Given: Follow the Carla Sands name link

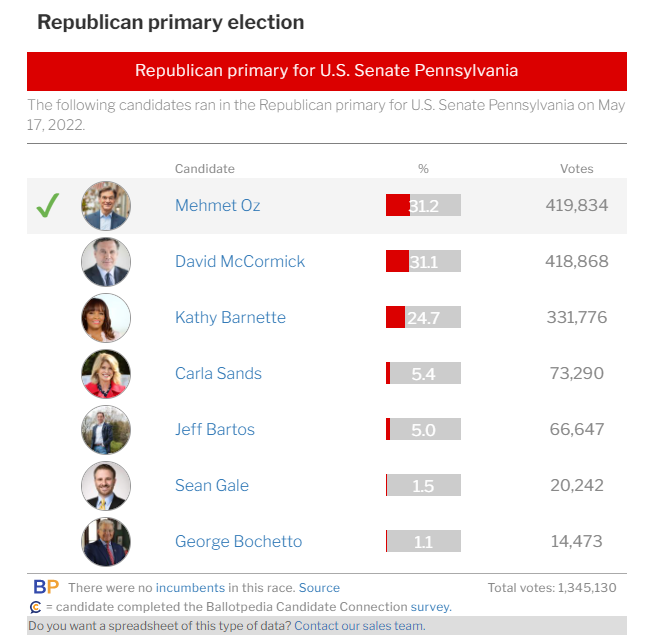Looking at the screenshot, I should (218, 373).
